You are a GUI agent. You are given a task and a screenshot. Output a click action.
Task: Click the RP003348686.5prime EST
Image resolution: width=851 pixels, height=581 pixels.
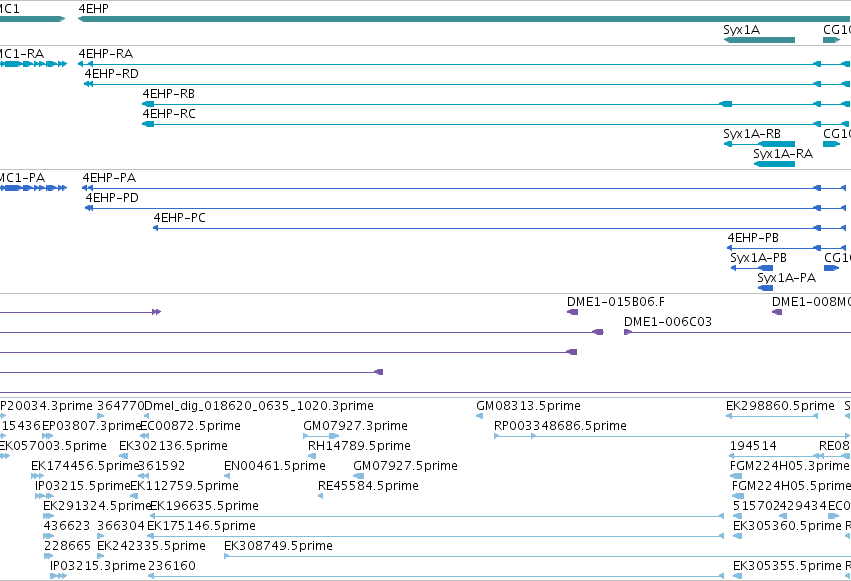pyautogui.click(x=672, y=436)
